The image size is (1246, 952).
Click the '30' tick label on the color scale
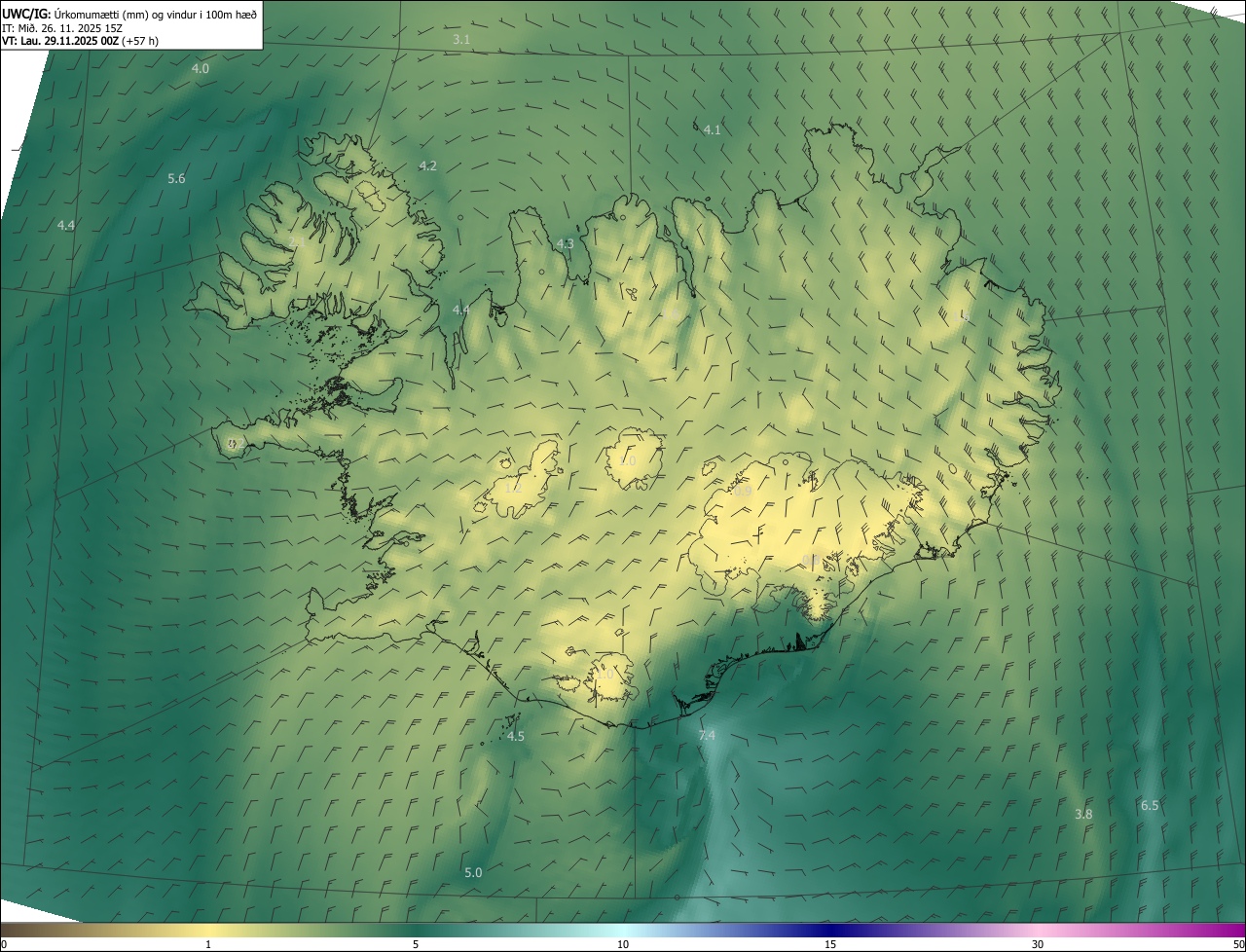click(1038, 945)
